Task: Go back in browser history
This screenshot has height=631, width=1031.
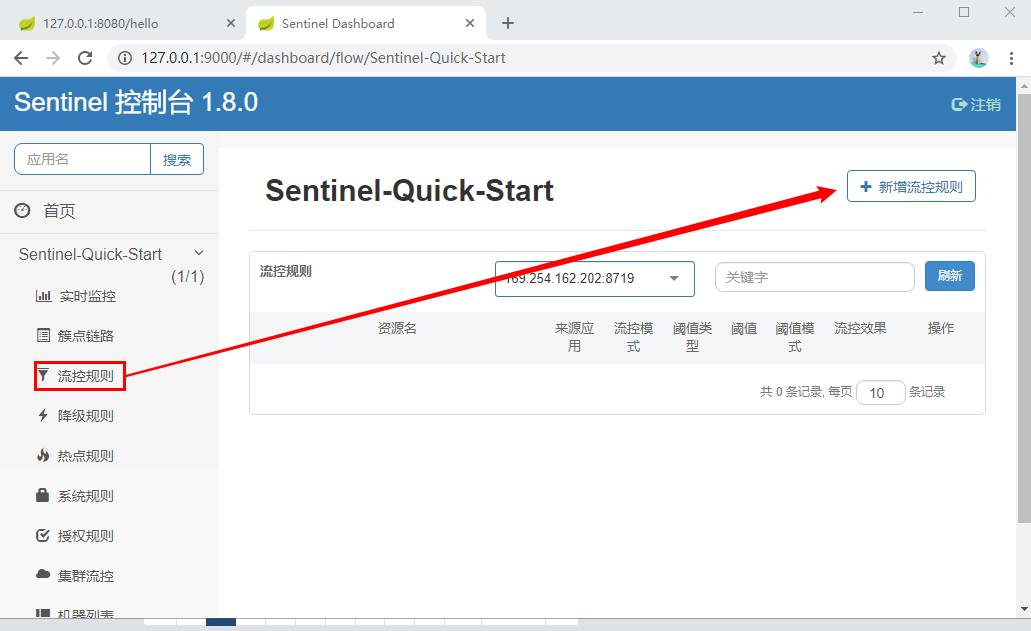Action: 21,58
